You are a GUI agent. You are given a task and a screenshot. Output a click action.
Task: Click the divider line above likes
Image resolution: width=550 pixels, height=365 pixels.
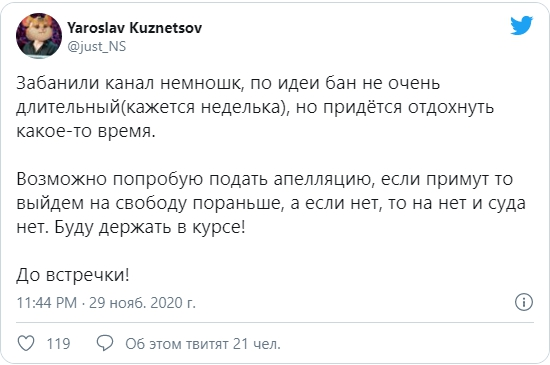point(275,322)
